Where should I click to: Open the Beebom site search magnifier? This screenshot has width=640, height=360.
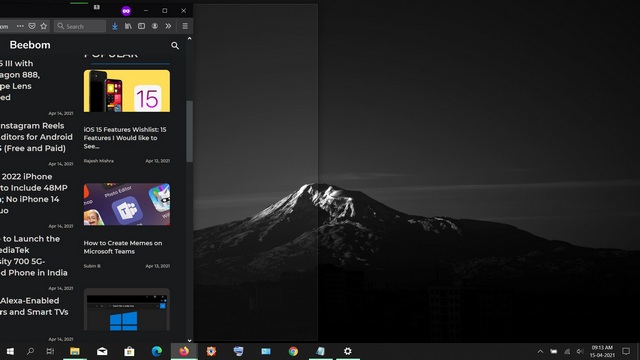175,46
